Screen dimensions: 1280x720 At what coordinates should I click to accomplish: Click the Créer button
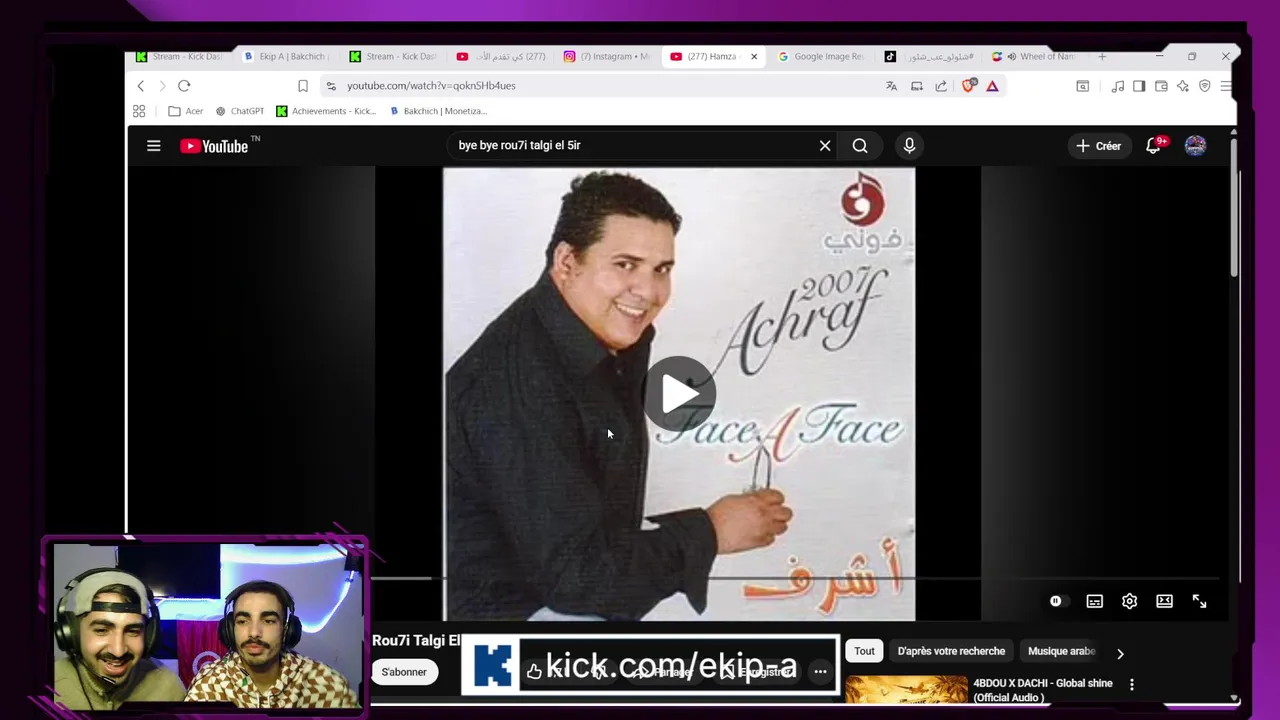(x=1098, y=146)
